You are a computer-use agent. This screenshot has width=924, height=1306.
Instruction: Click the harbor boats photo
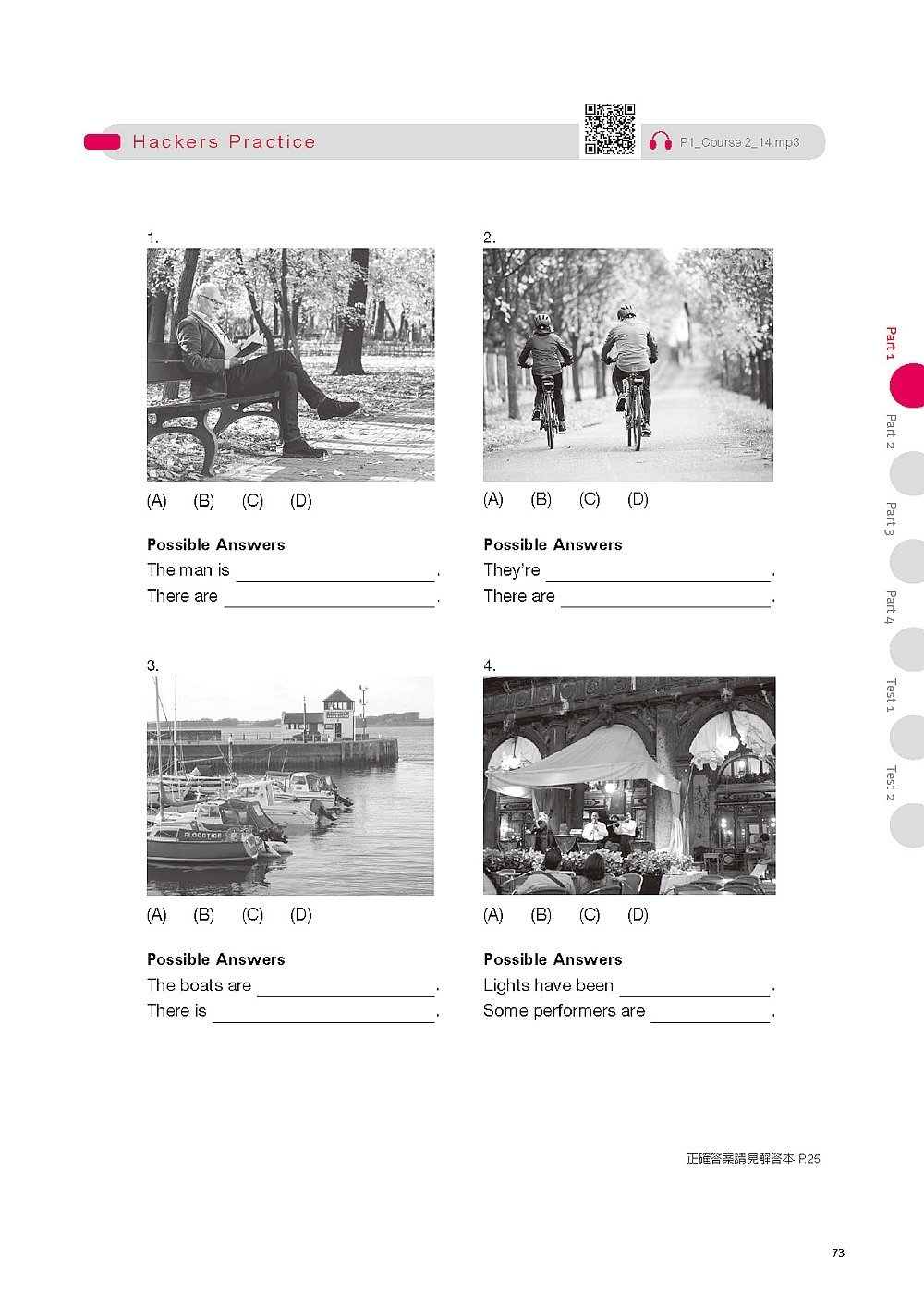tap(291, 786)
